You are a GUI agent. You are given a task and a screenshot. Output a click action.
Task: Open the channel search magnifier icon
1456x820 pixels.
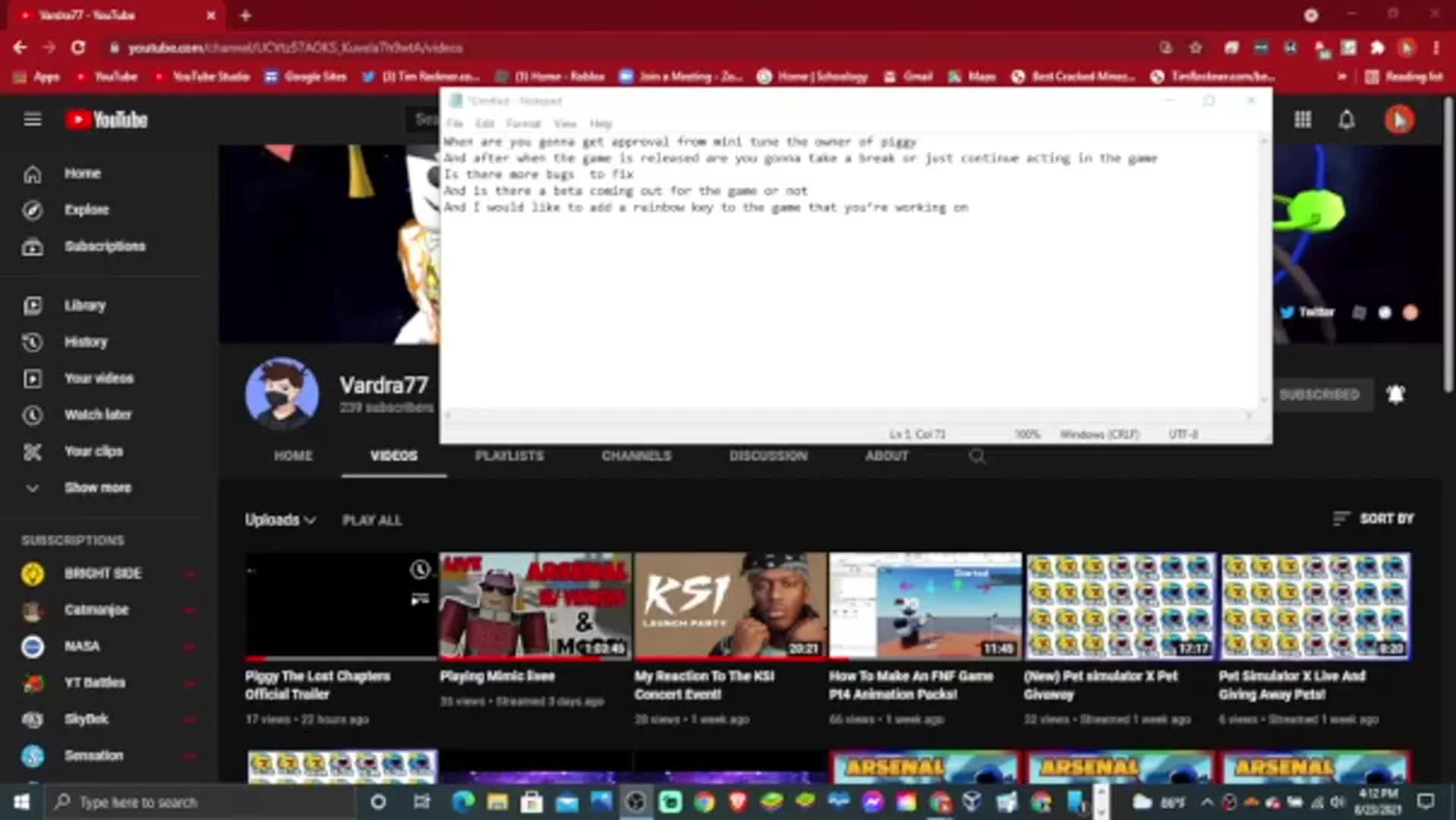977,456
